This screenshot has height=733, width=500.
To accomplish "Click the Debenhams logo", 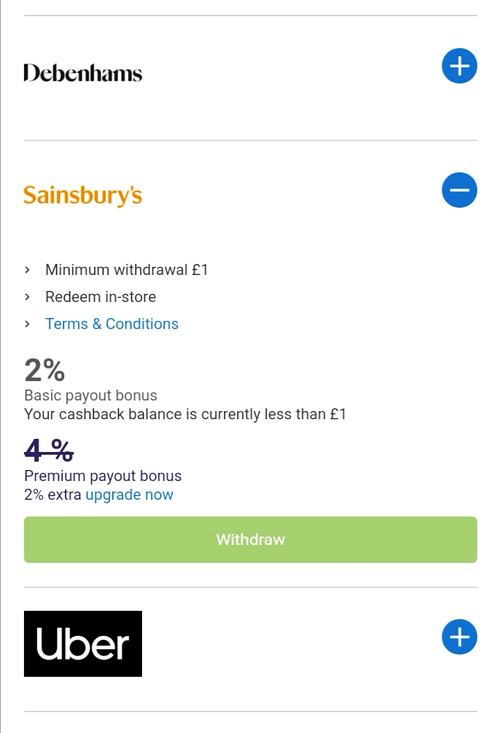I will 83,73.
